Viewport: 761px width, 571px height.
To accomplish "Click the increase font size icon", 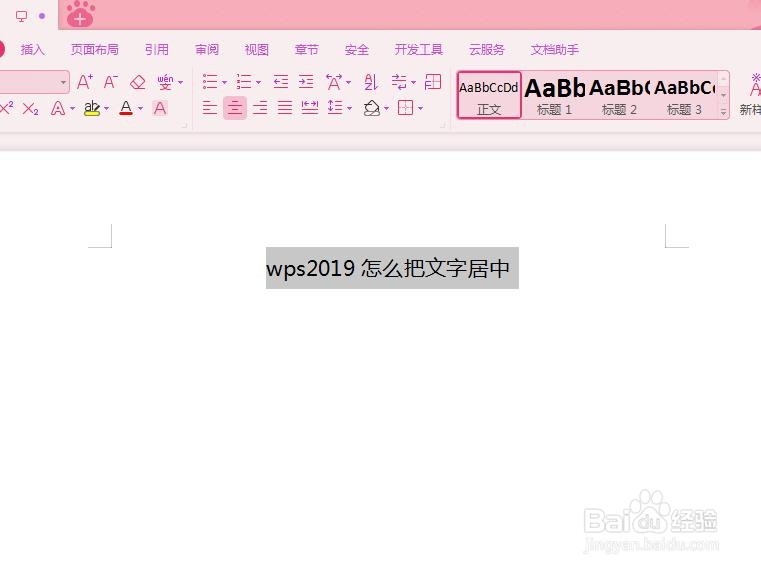I will 85,82.
